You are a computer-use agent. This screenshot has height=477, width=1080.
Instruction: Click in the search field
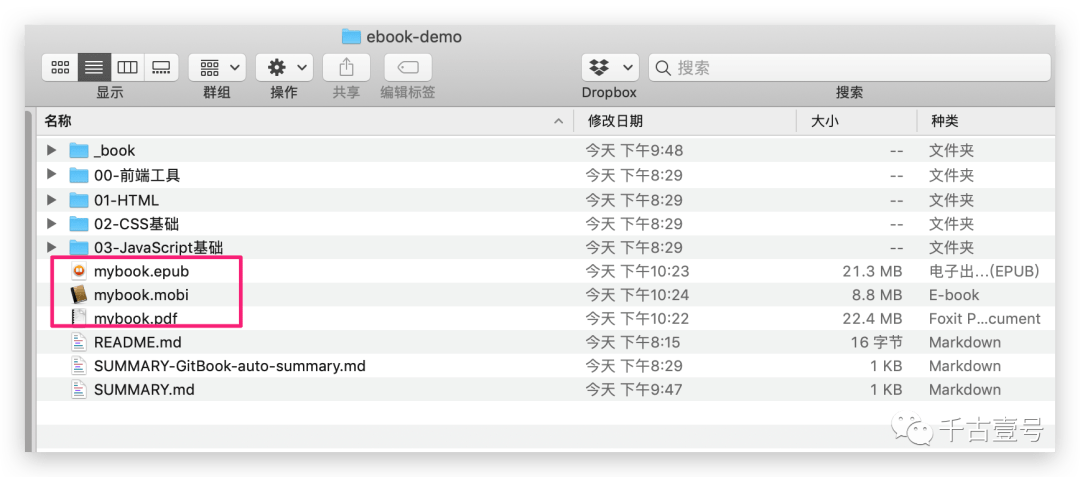click(x=850, y=67)
